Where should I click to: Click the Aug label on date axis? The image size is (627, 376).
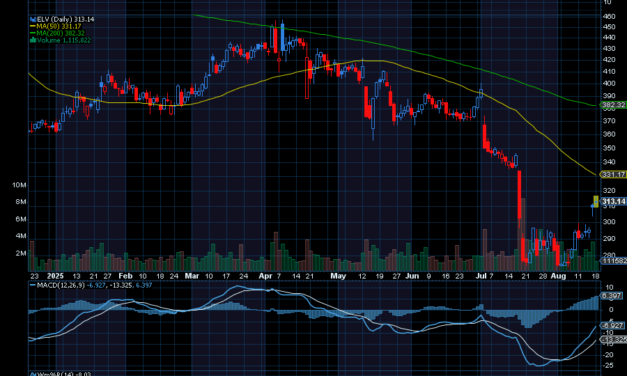pos(558,276)
